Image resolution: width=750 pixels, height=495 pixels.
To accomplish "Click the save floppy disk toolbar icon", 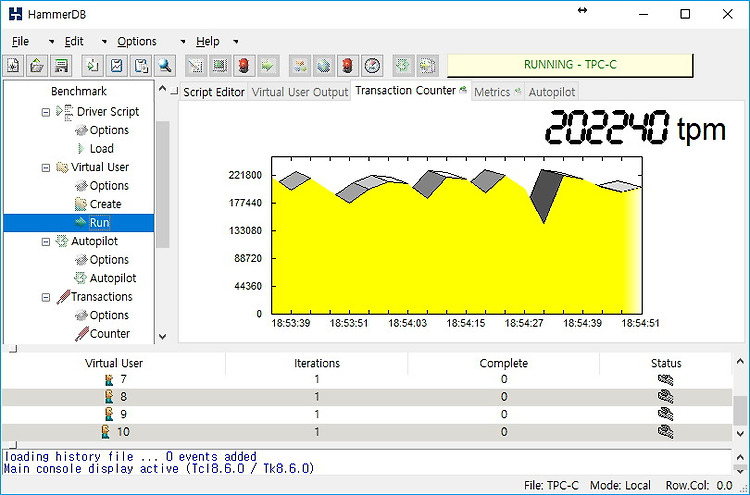I will (x=61, y=65).
